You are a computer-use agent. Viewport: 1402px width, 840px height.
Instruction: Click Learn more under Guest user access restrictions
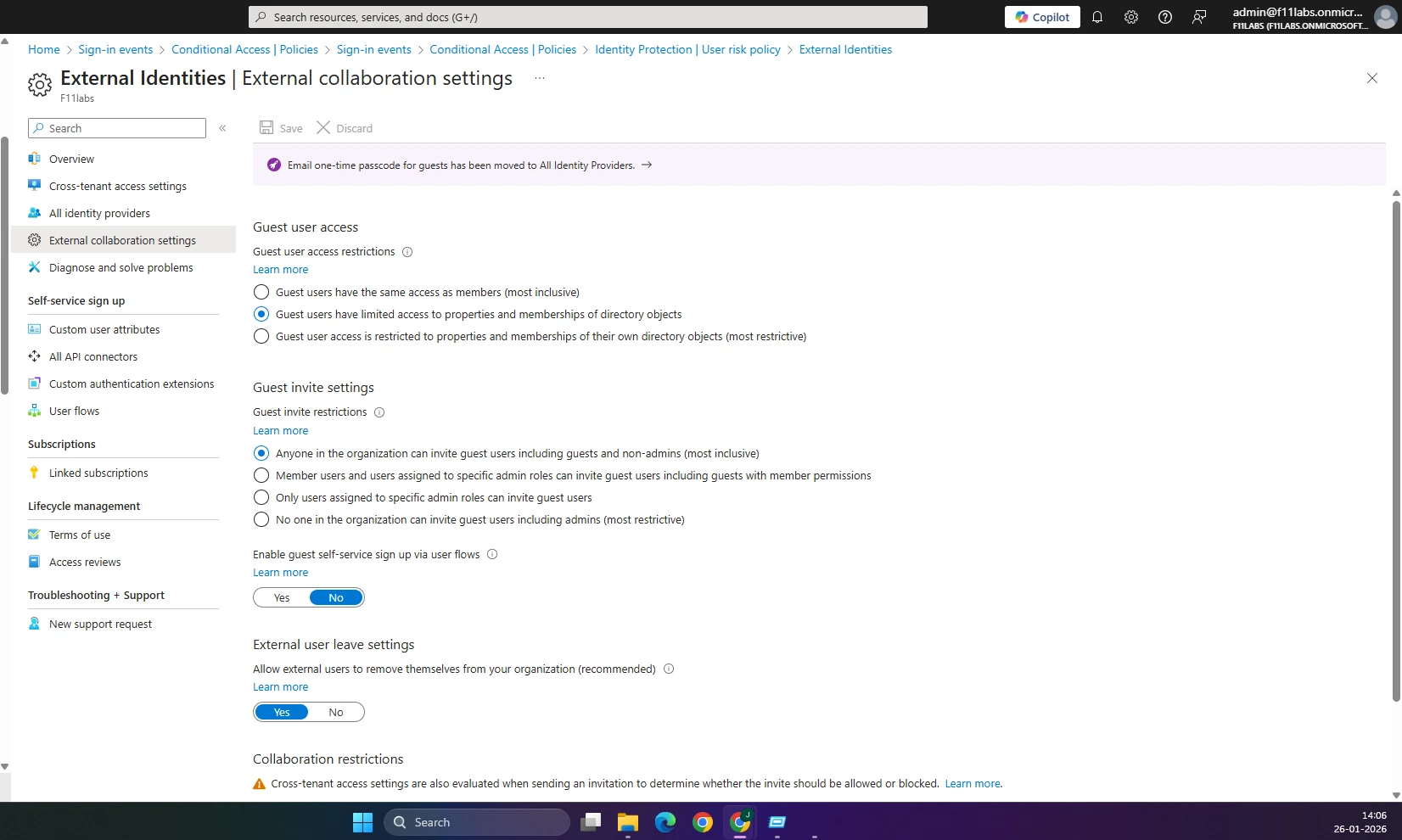(280, 270)
